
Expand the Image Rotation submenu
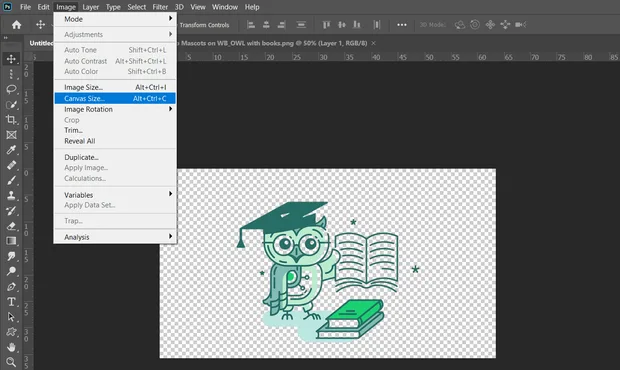(115, 109)
